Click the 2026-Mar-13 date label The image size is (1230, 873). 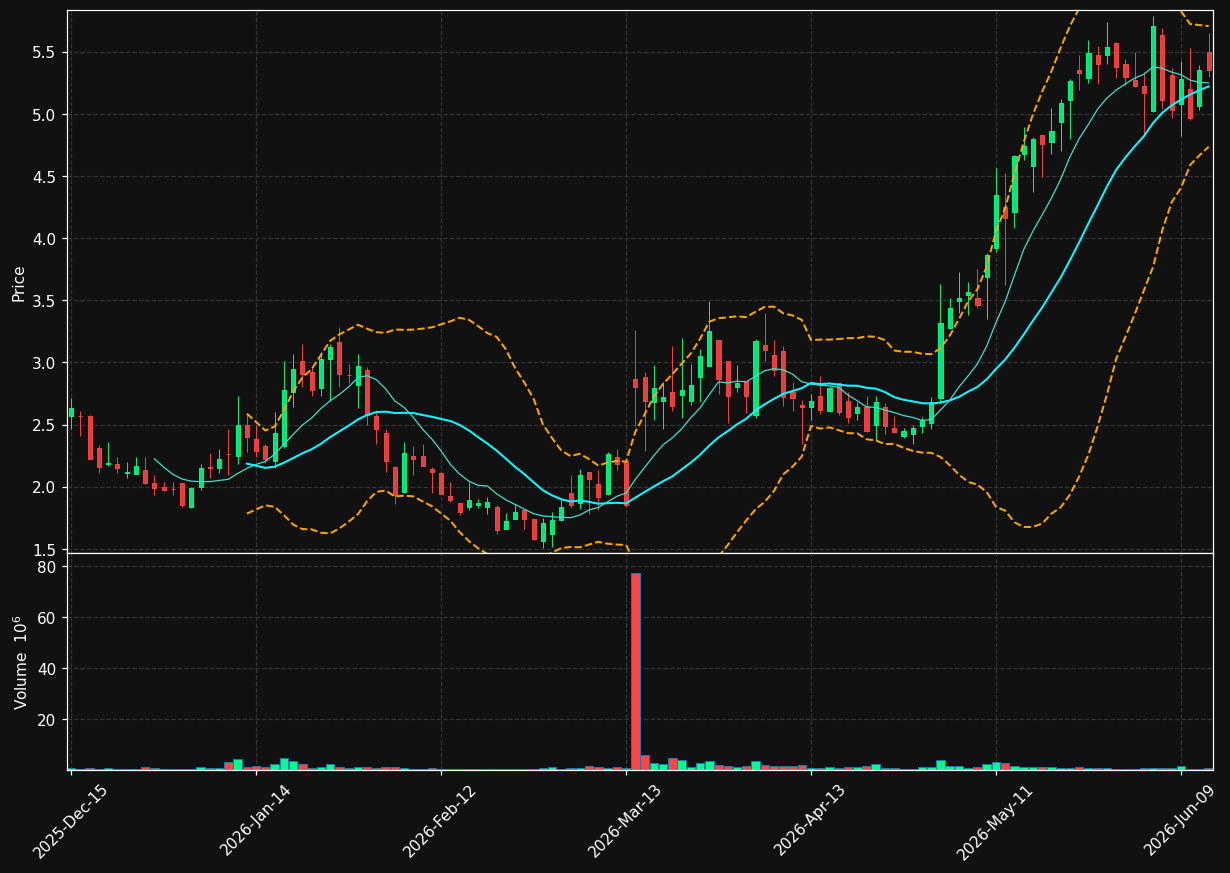[625, 821]
